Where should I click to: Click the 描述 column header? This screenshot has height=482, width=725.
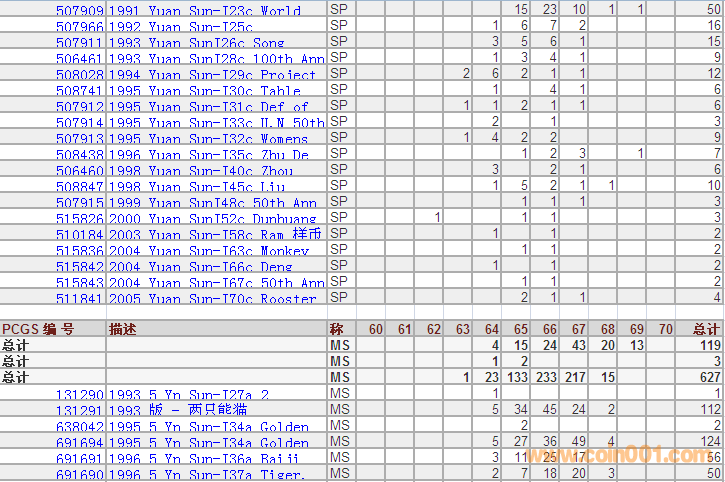[x=123, y=329]
